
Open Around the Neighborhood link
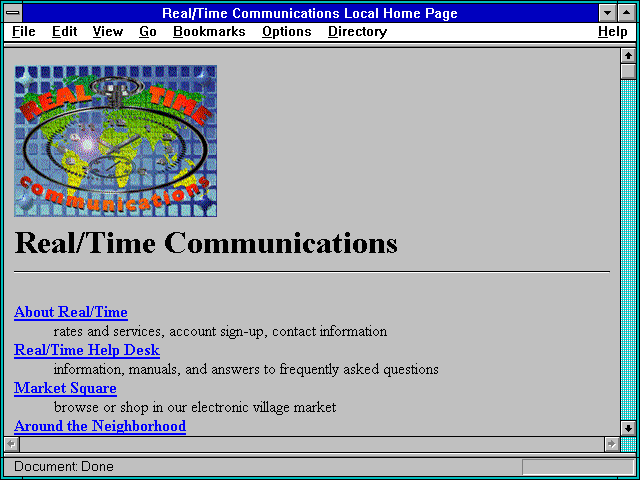click(x=100, y=426)
